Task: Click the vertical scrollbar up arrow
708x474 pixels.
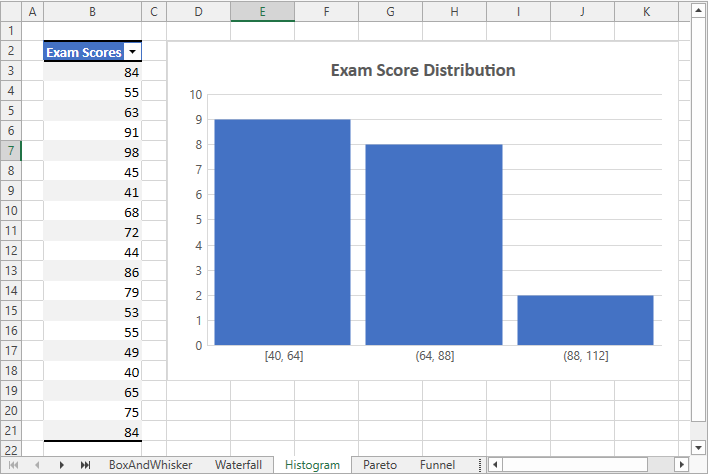Action: click(x=698, y=10)
